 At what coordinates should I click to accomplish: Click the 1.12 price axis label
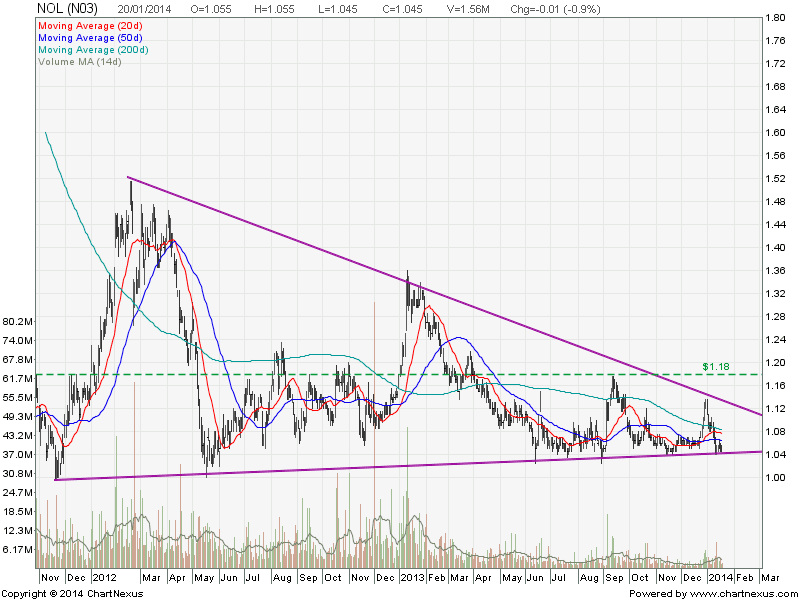[x=776, y=408]
